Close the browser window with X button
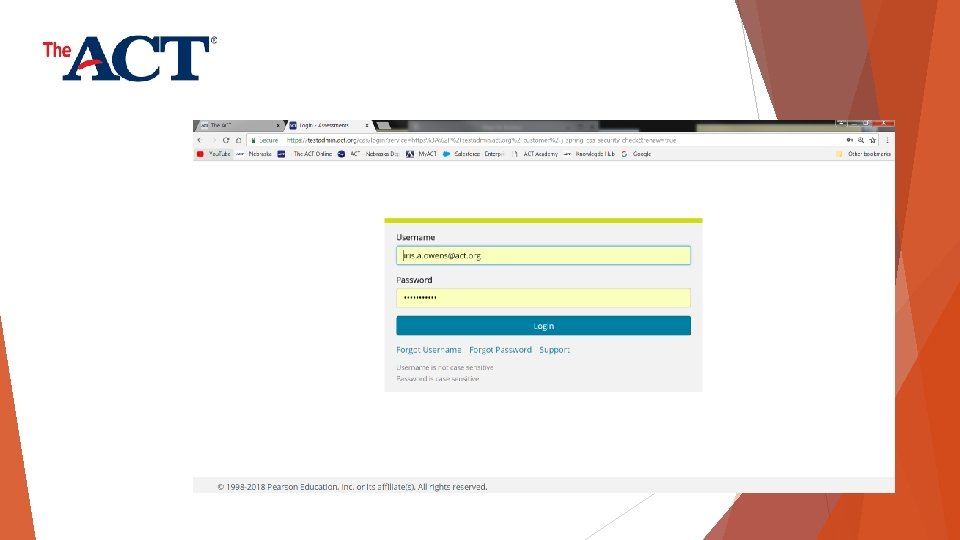 pyautogui.click(x=884, y=124)
